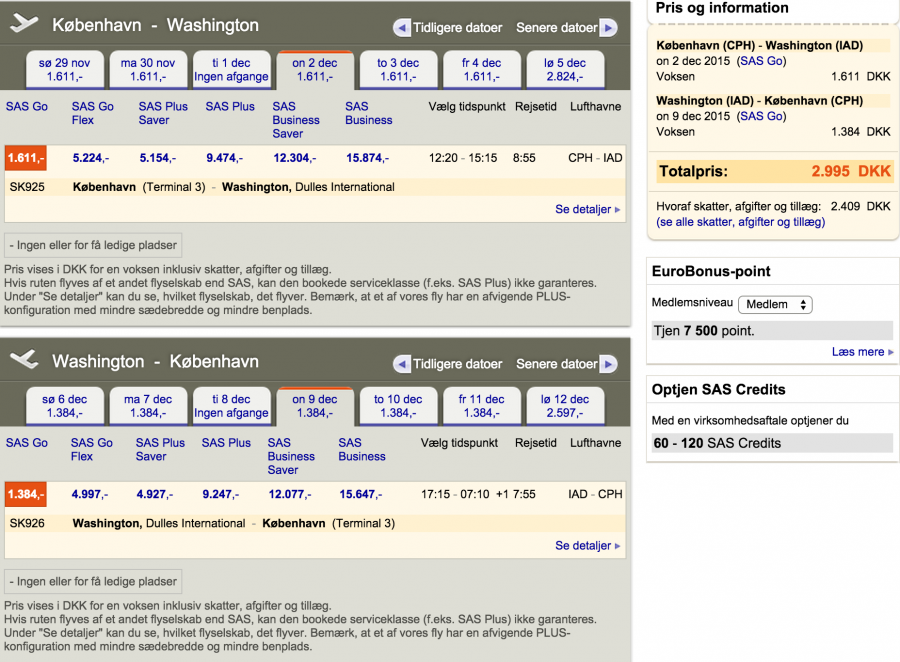Select the fr 11 dec return tab
The height and width of the screenshot is (662, 900).
(482, 407)
